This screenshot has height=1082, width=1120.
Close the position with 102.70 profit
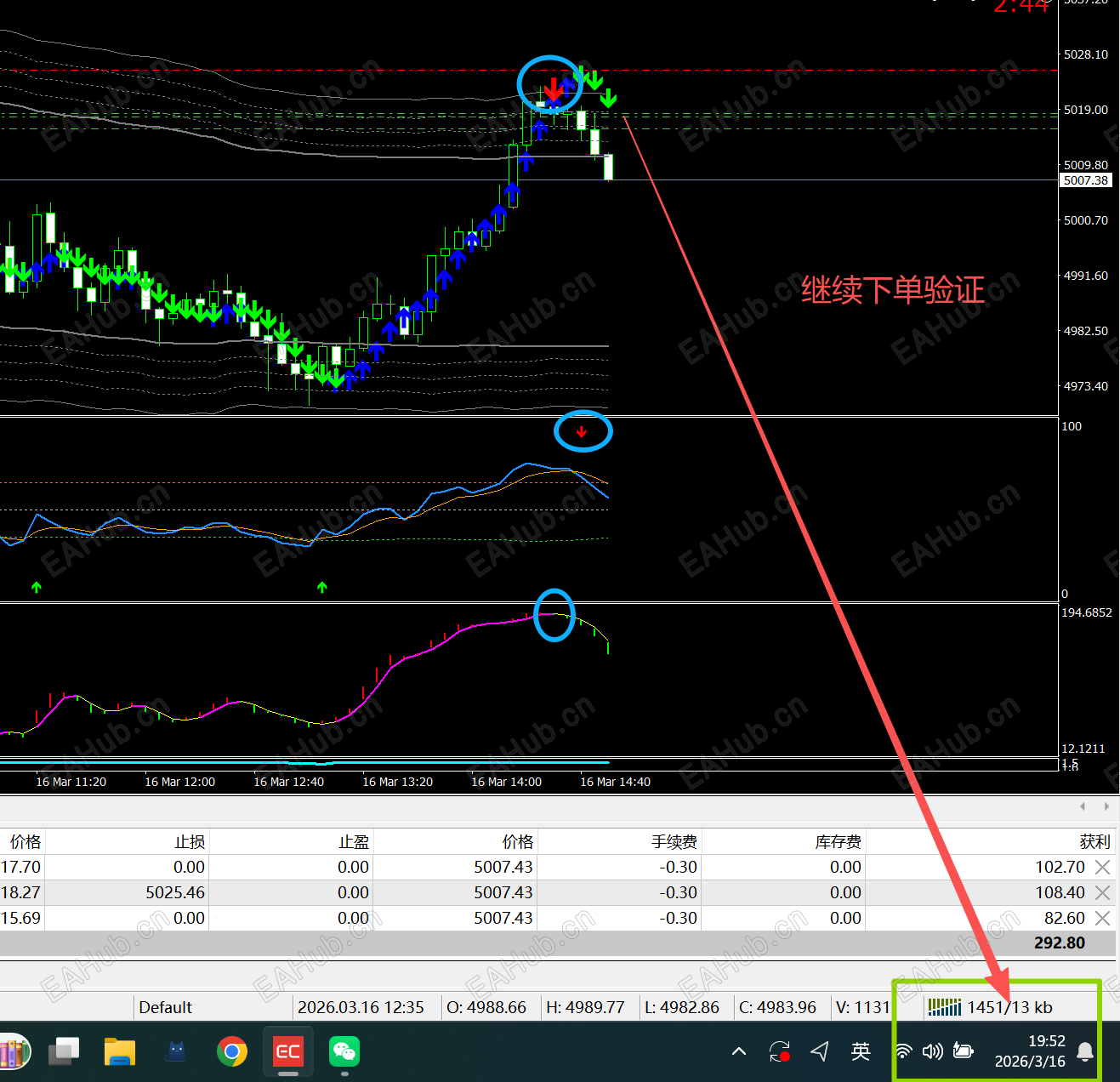point(1102,867)
